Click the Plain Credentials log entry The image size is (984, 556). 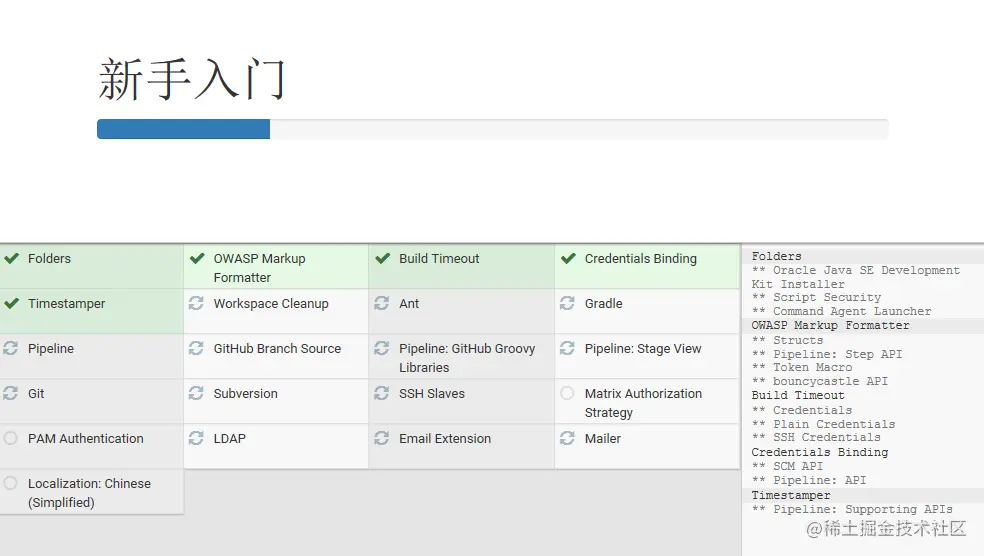[x=823, y=424]
